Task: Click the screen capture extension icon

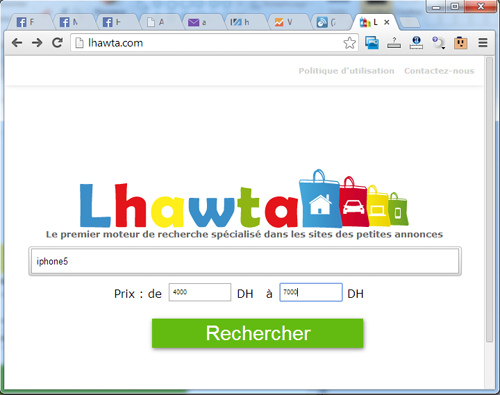Action: click(372, 43)
